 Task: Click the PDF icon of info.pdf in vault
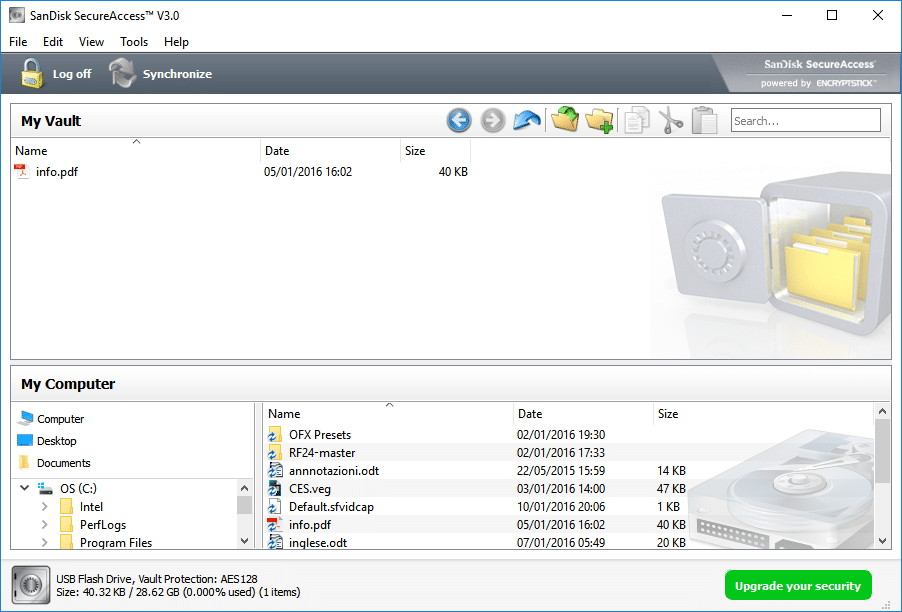click(x=22, y=171)
